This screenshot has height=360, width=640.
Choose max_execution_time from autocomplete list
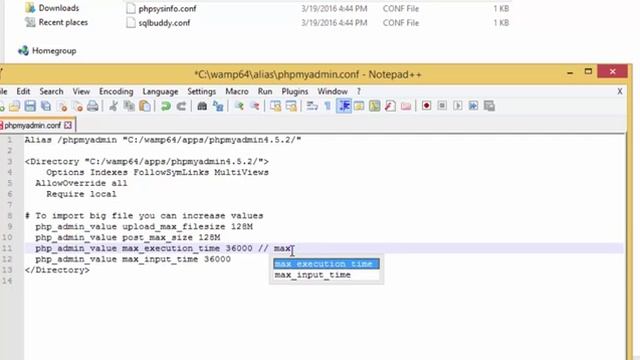327,264
